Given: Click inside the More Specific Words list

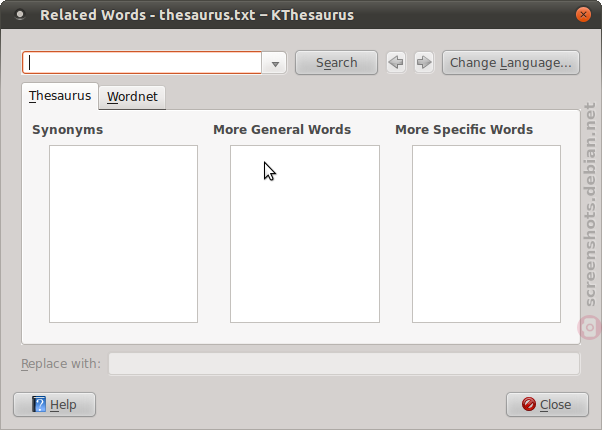Looking at the screenshot, I should coord(486,234).
